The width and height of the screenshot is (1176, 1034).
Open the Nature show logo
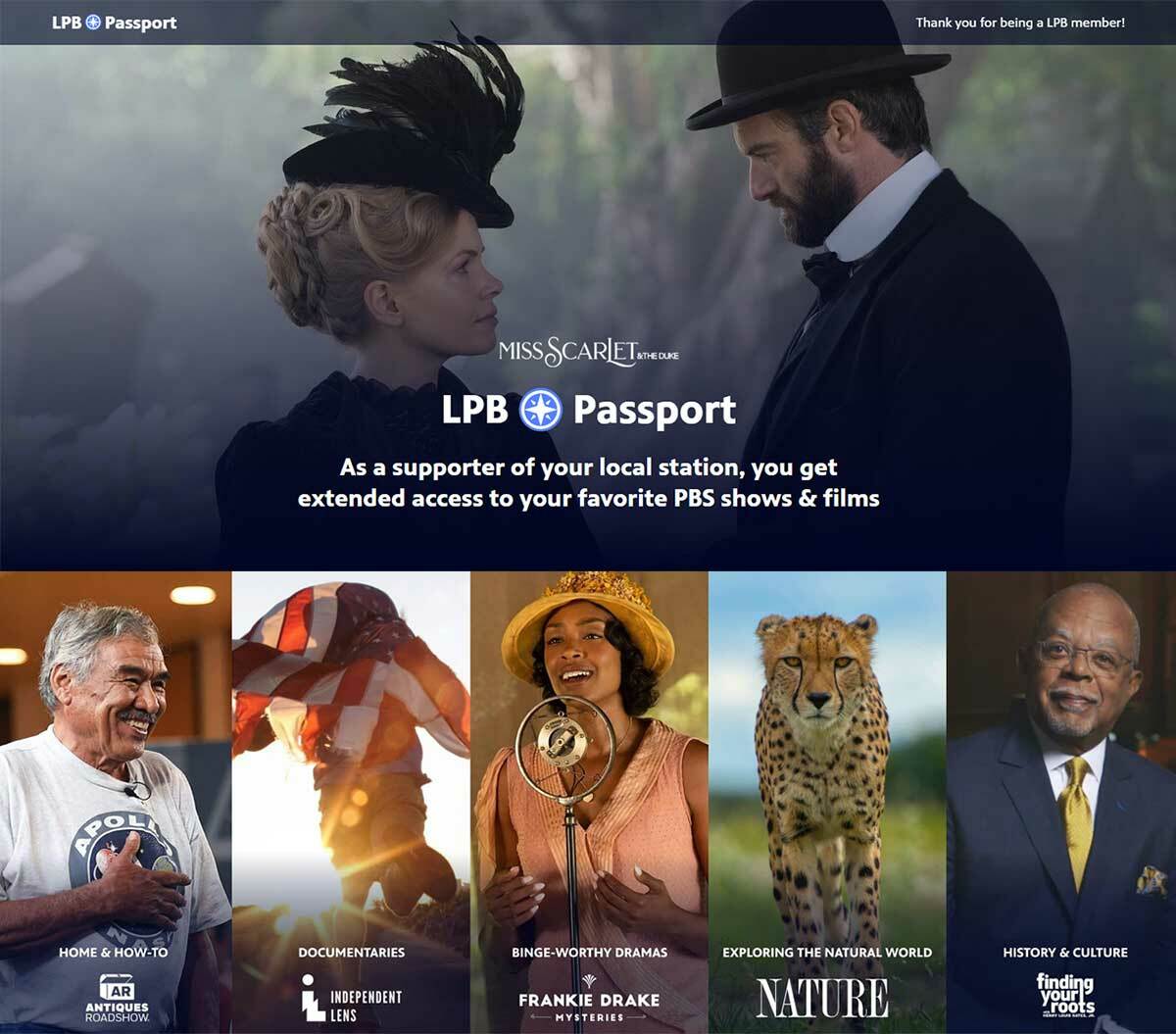click(823, 998)
